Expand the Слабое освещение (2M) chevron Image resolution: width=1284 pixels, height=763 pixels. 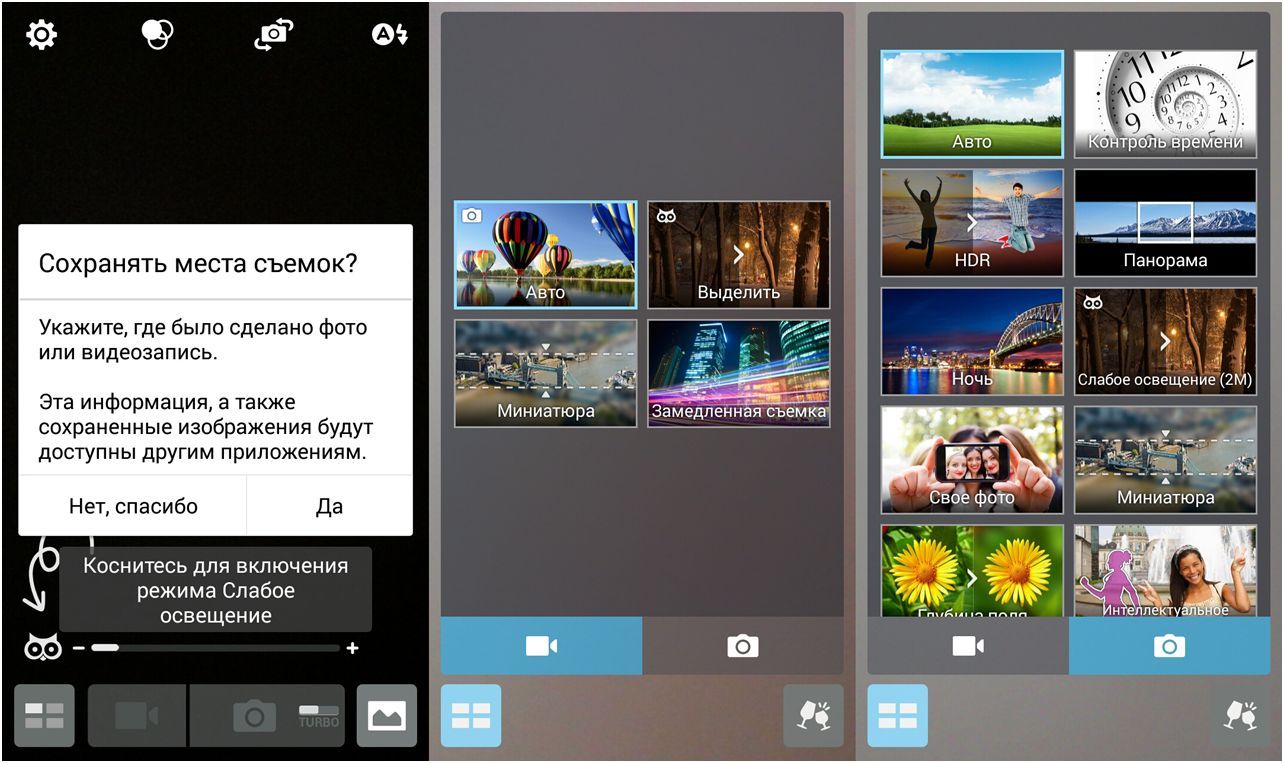tap(1165, 341)
